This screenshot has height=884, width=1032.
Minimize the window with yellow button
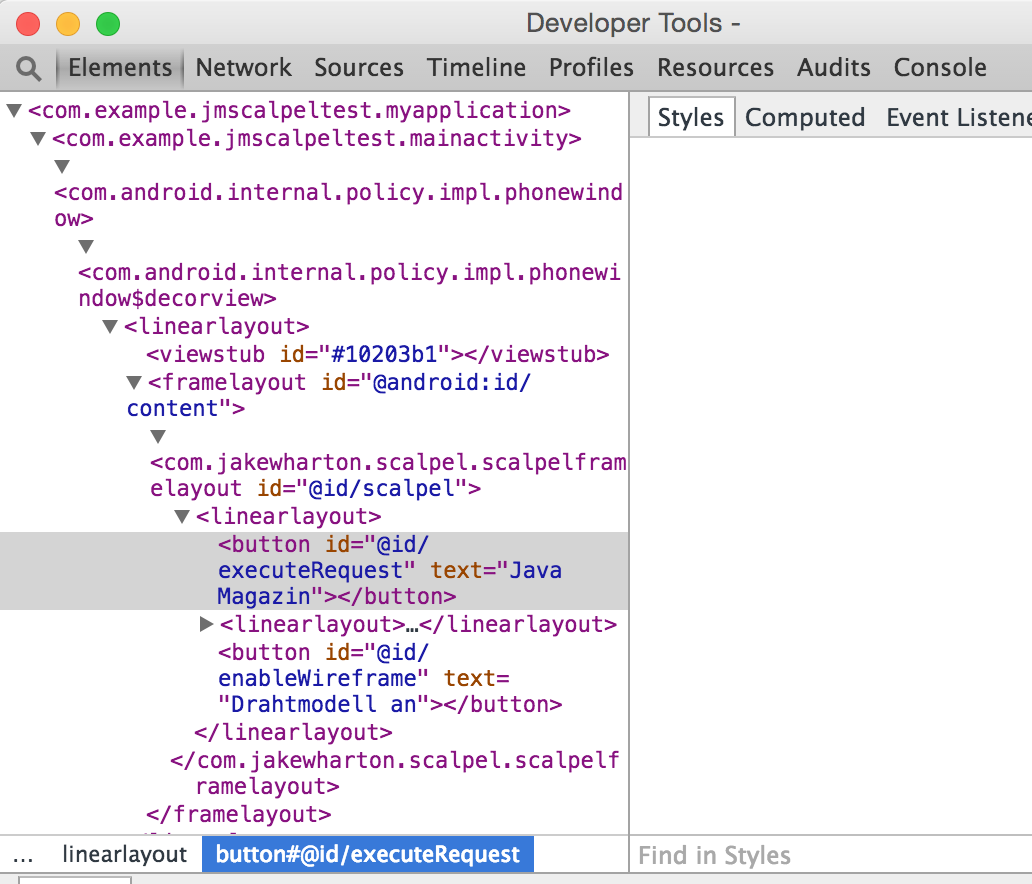pyautogui.click(x=68, y=24)
